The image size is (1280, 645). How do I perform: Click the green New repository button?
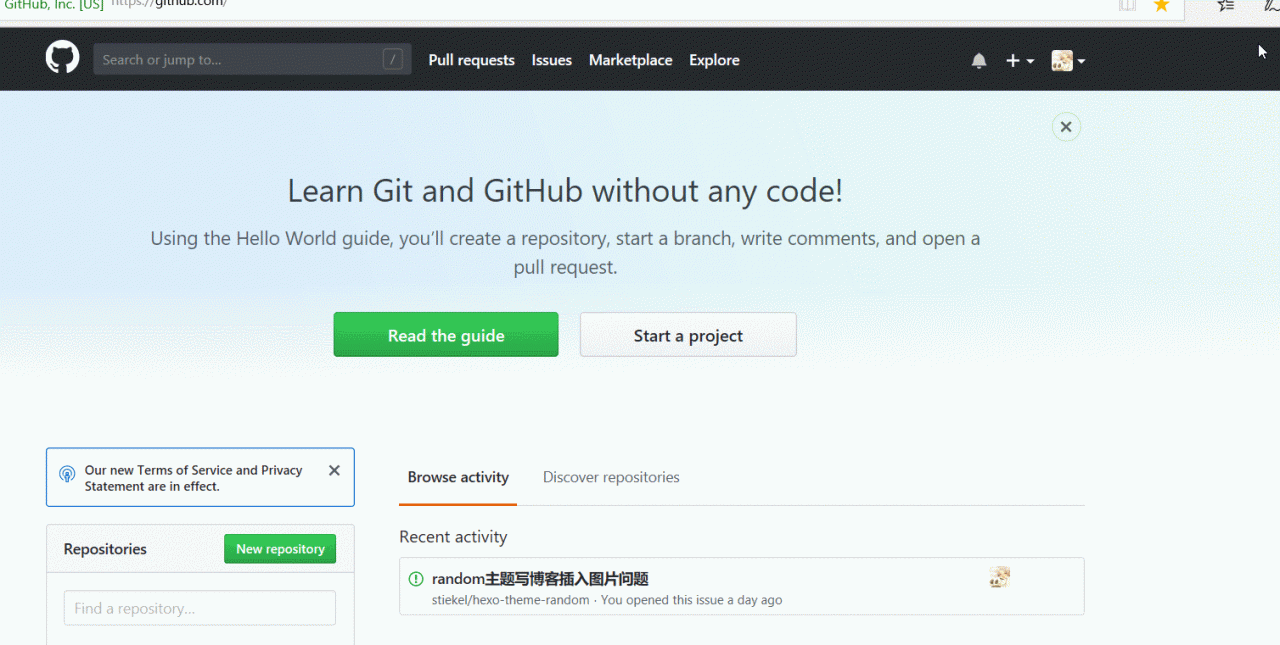(280, 549)
